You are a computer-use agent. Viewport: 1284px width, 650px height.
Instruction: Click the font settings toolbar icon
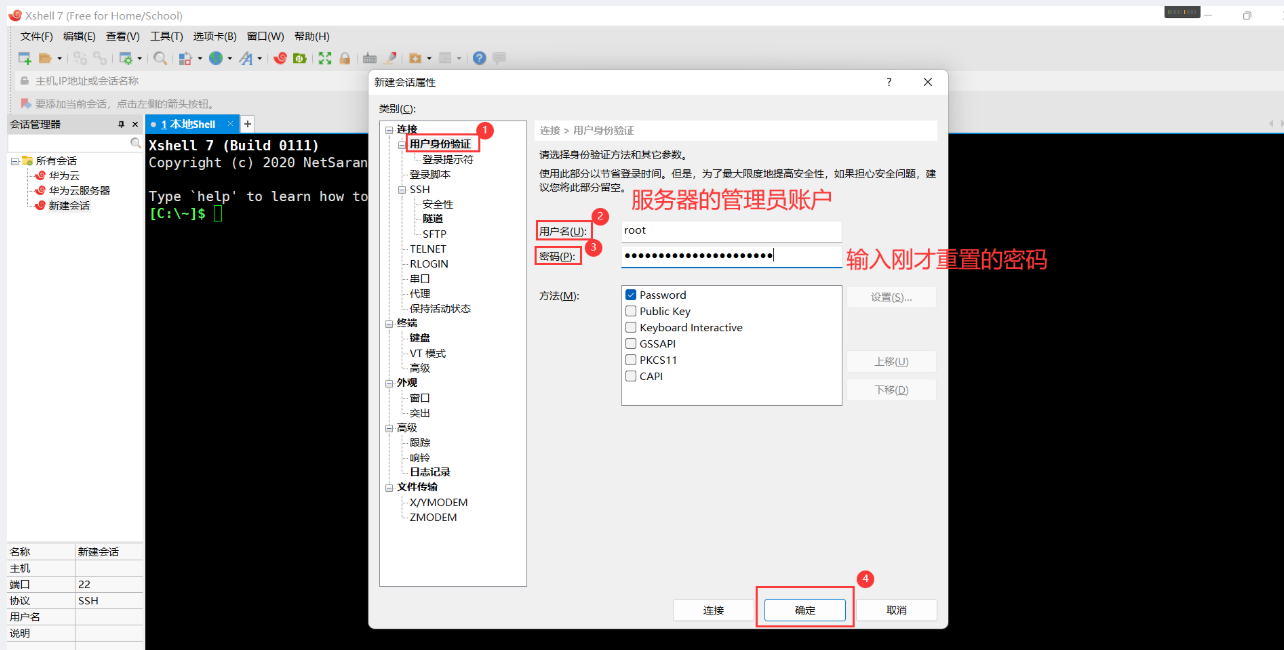[246, 58]
